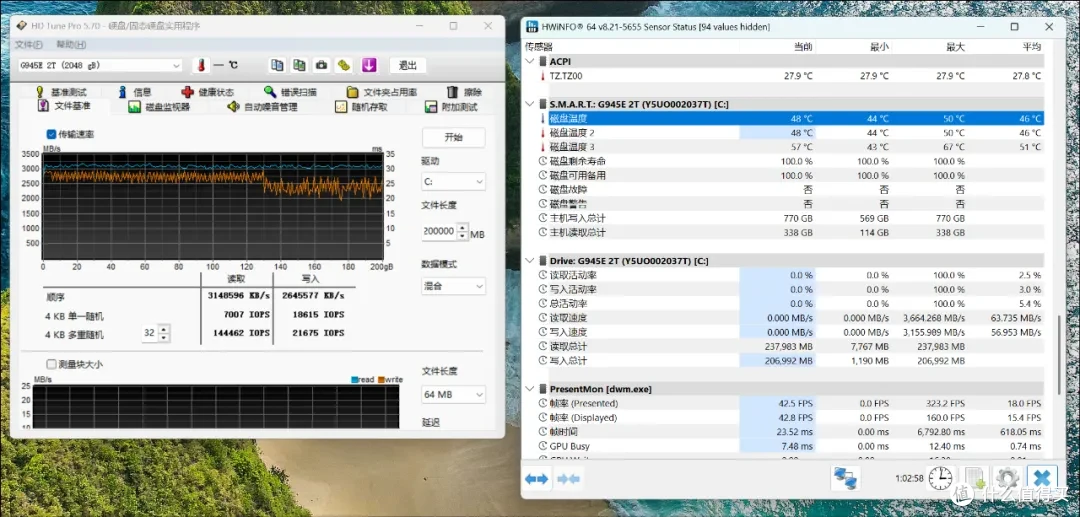
Task: Select the 文件基准 tab
Action: click(x=64, y=106)
